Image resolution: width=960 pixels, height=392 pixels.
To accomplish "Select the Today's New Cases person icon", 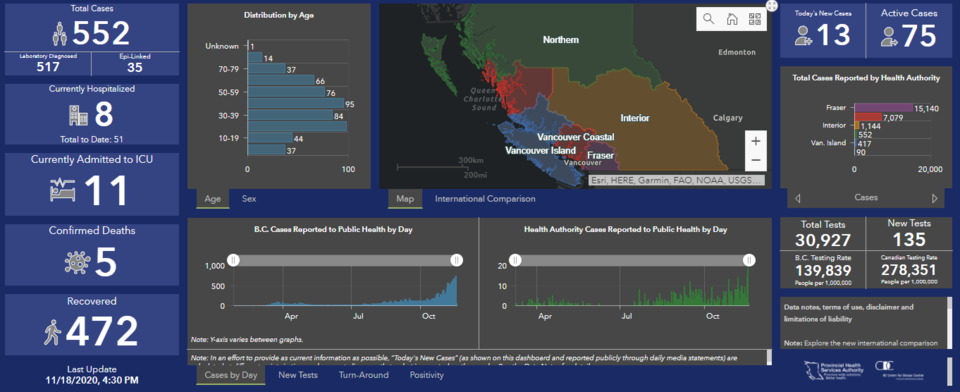I will [x=803, y=36].
